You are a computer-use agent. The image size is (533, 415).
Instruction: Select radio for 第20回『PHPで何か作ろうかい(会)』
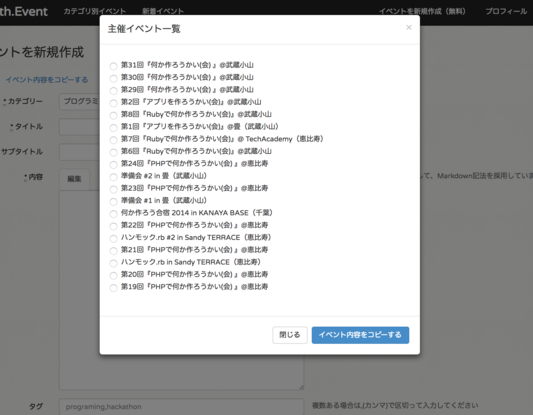(x=113, y=275)
